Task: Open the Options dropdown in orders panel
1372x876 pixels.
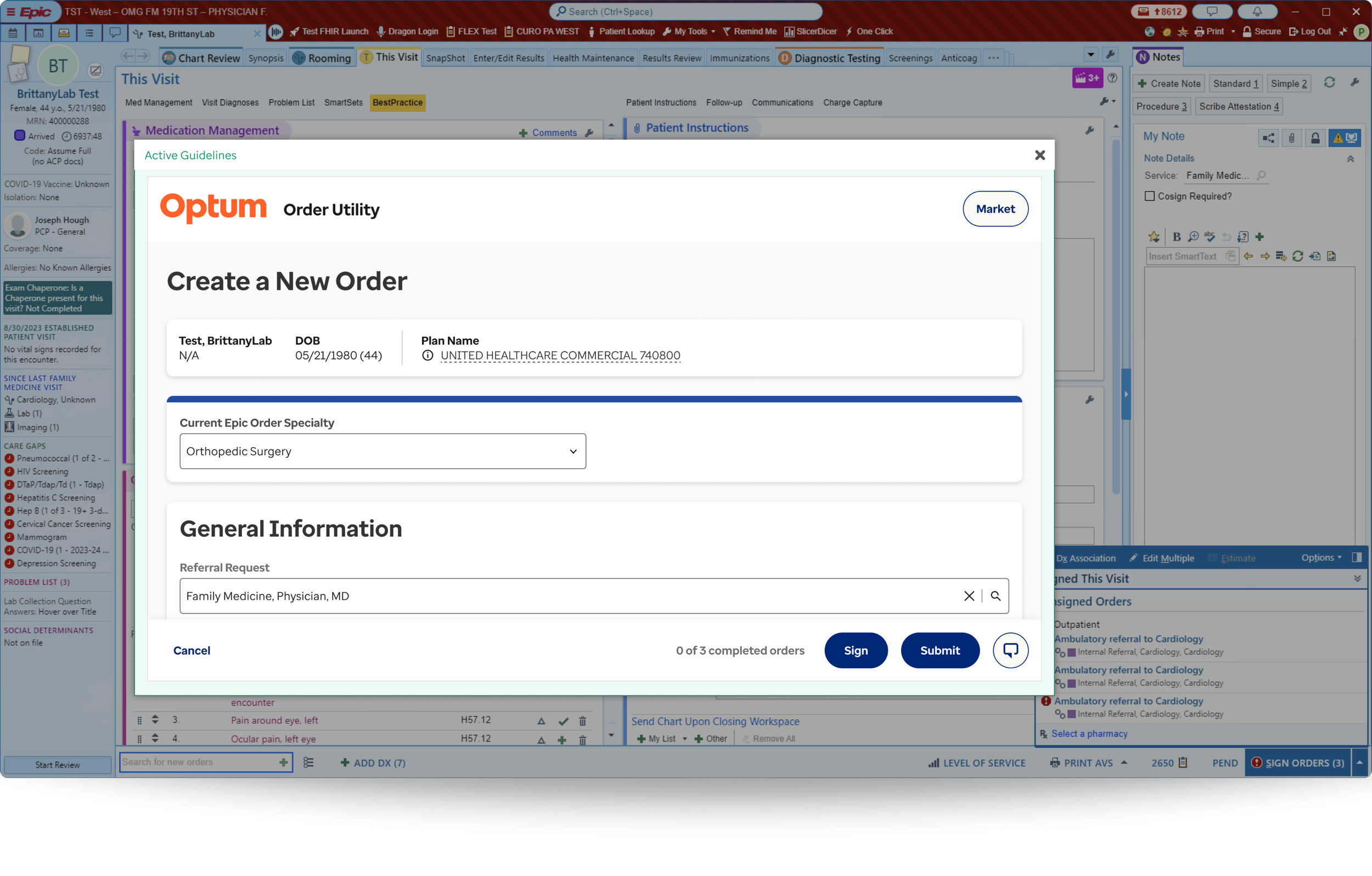Action: point(1321,558)
